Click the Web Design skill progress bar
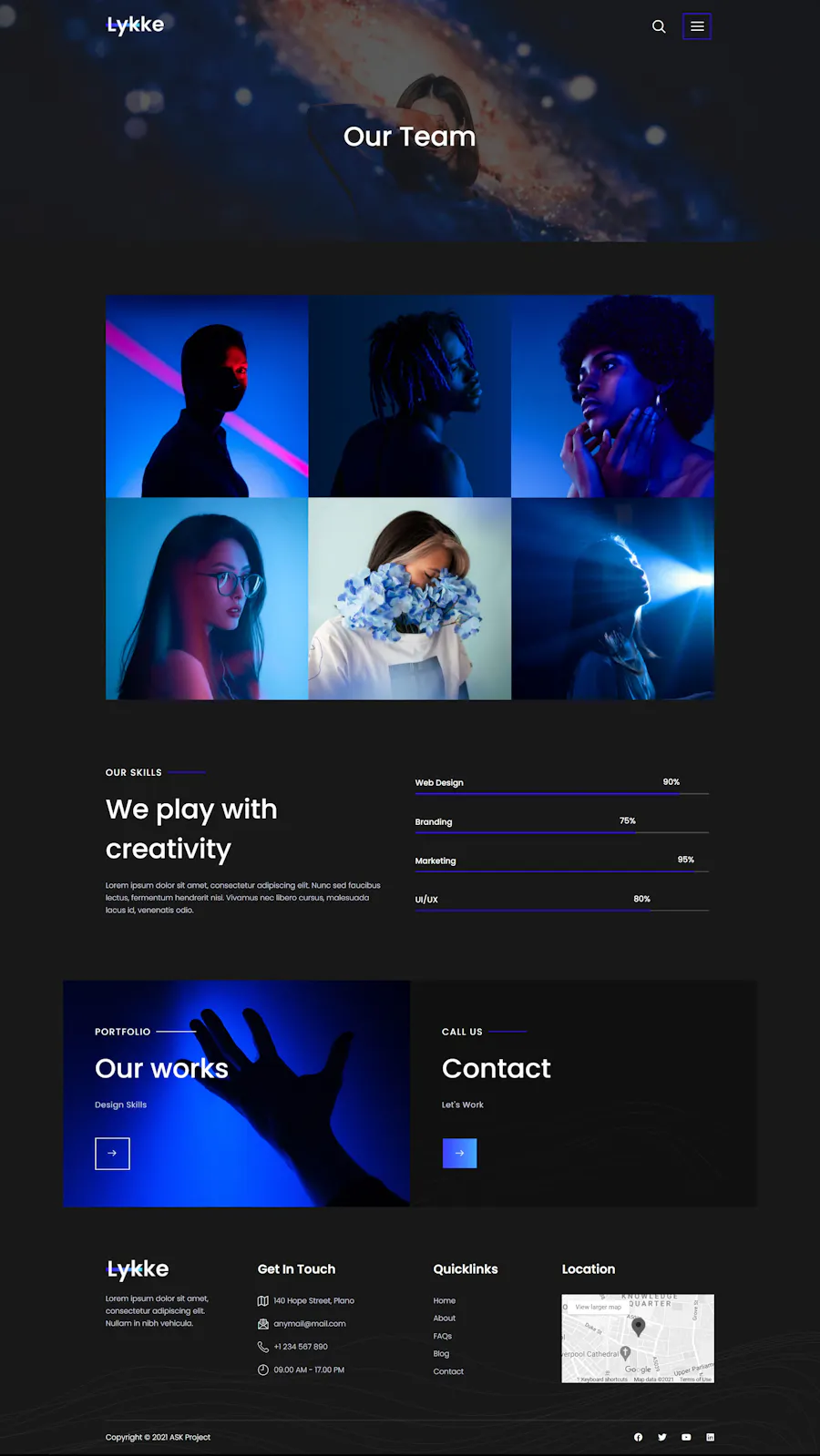Viewport: 820px width, 1456px height. click(562, 793)
